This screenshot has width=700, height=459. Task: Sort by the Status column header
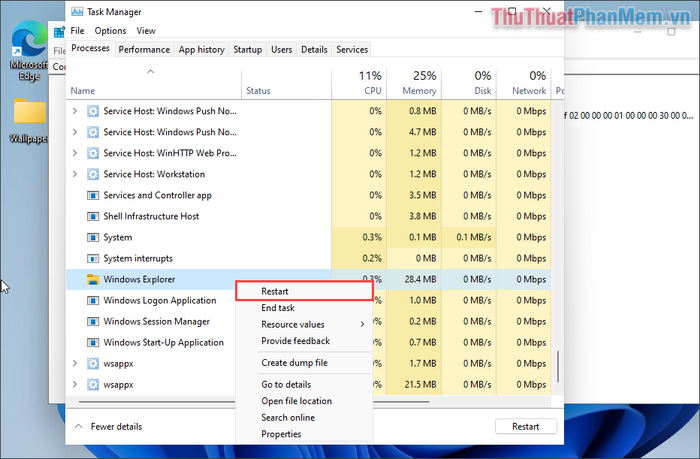point(287,83)
